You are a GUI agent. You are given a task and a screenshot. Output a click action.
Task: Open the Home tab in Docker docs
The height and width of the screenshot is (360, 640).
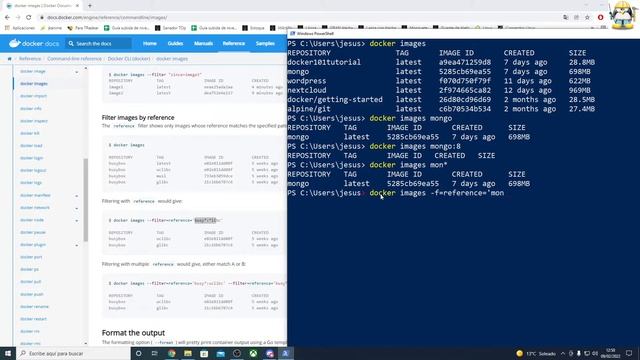click(150, 43)
